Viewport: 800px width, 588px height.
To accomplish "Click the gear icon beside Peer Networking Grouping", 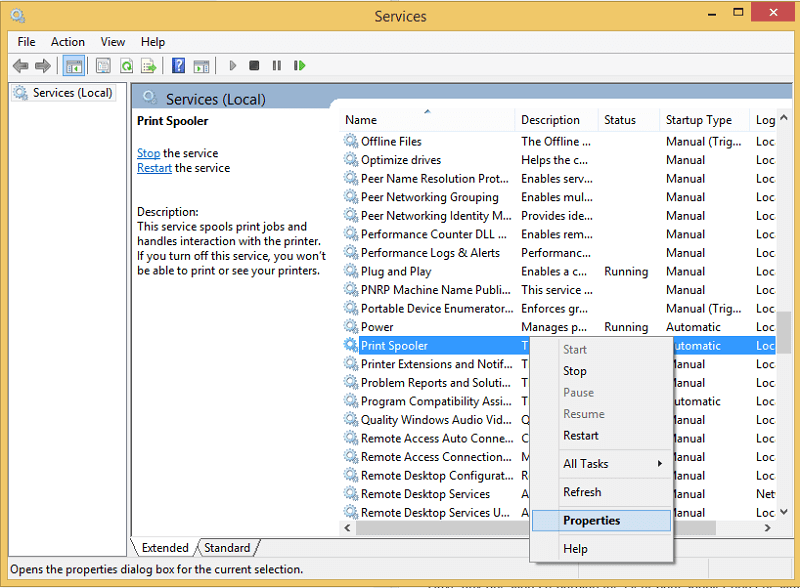I will [351, 197].
